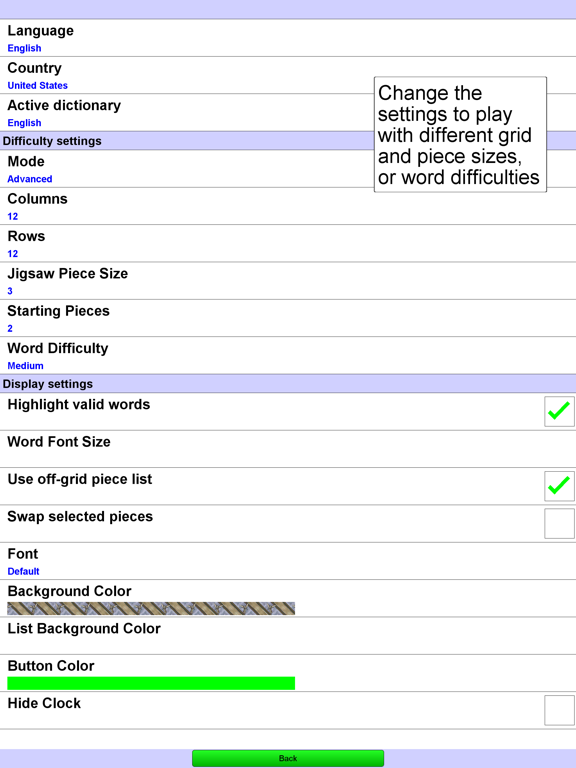Disable the Use off-grid piece list checkbox

[x=559, y=486]
